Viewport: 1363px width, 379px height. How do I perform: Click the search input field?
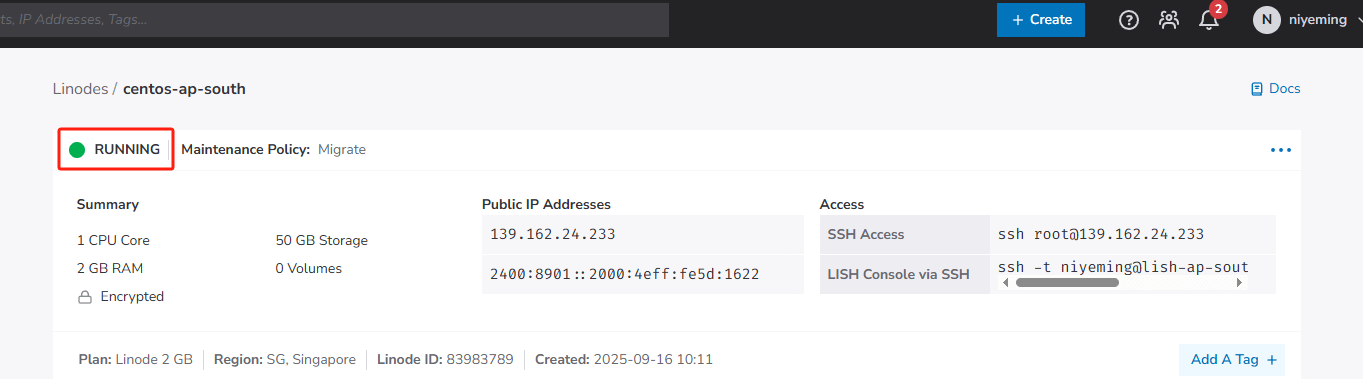pos(334,20)
